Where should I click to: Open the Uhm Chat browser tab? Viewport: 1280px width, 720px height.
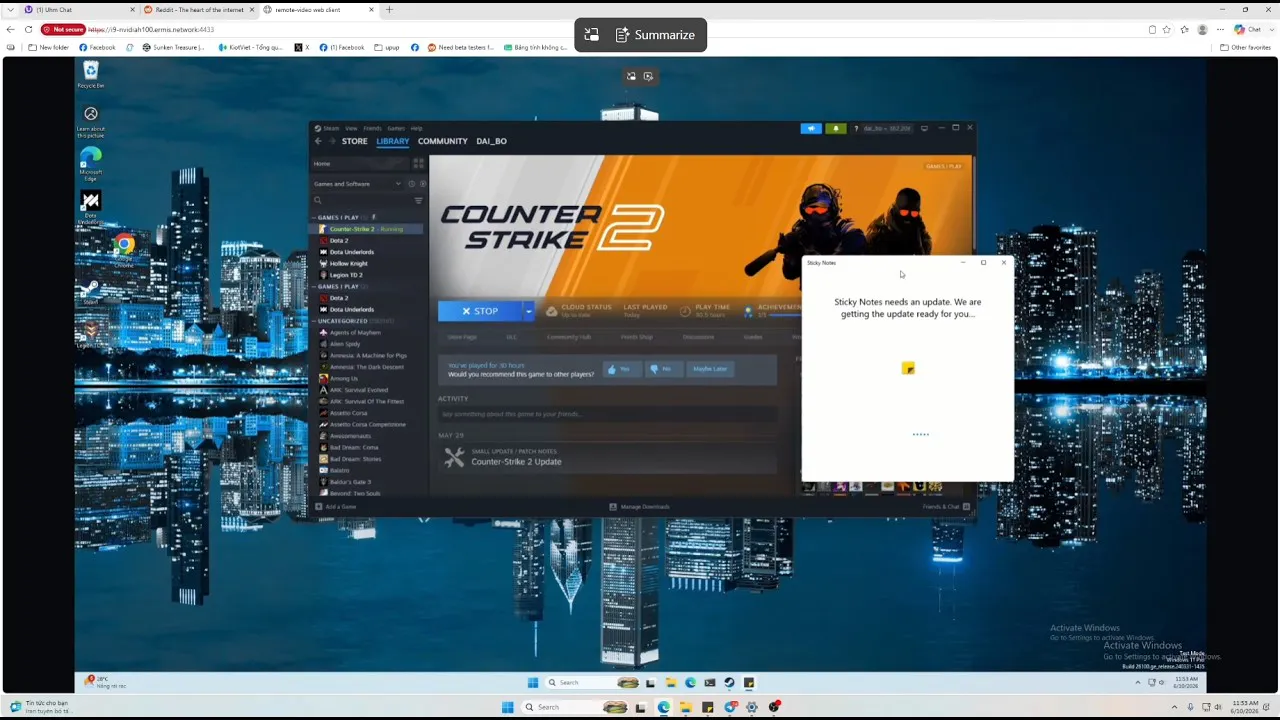tap(78, 9)
